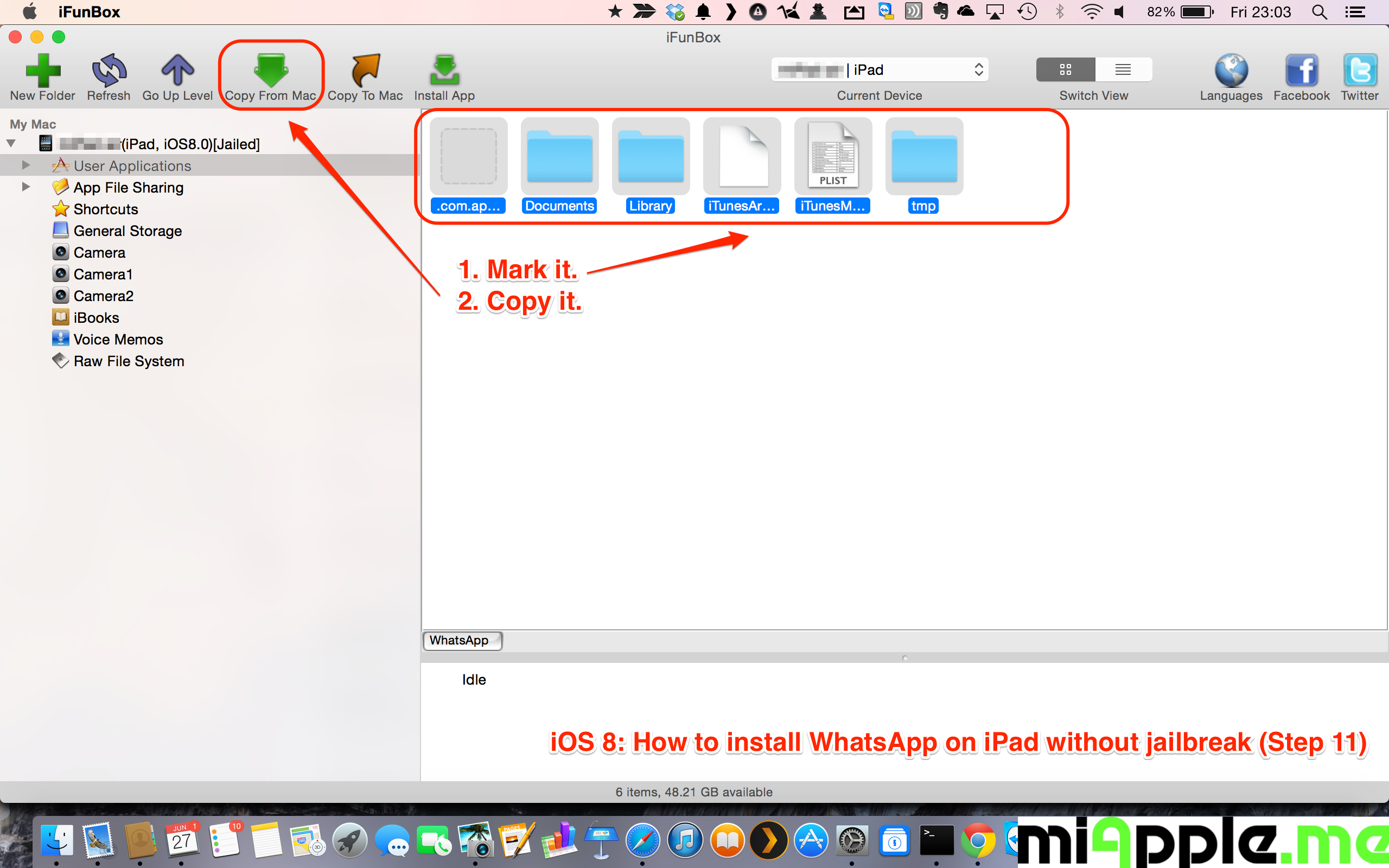Switch to icon grid view
This screenshot has height=868, width=1389.
[x=1065, y=69]
